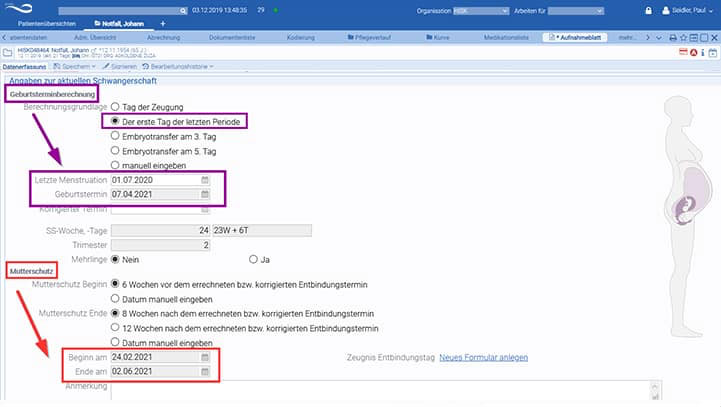This screenshot has width=721, height=407.
Task: Click the patient folder icon
Action: click(7, 53)
